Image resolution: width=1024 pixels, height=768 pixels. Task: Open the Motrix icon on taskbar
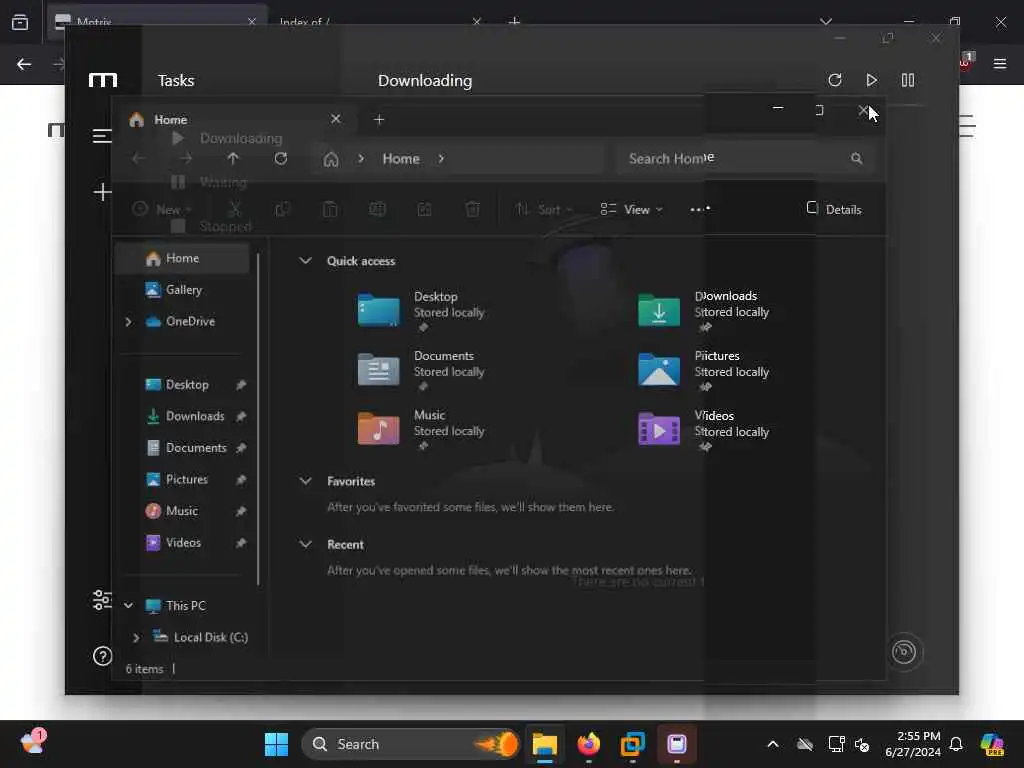pos(677,744)
